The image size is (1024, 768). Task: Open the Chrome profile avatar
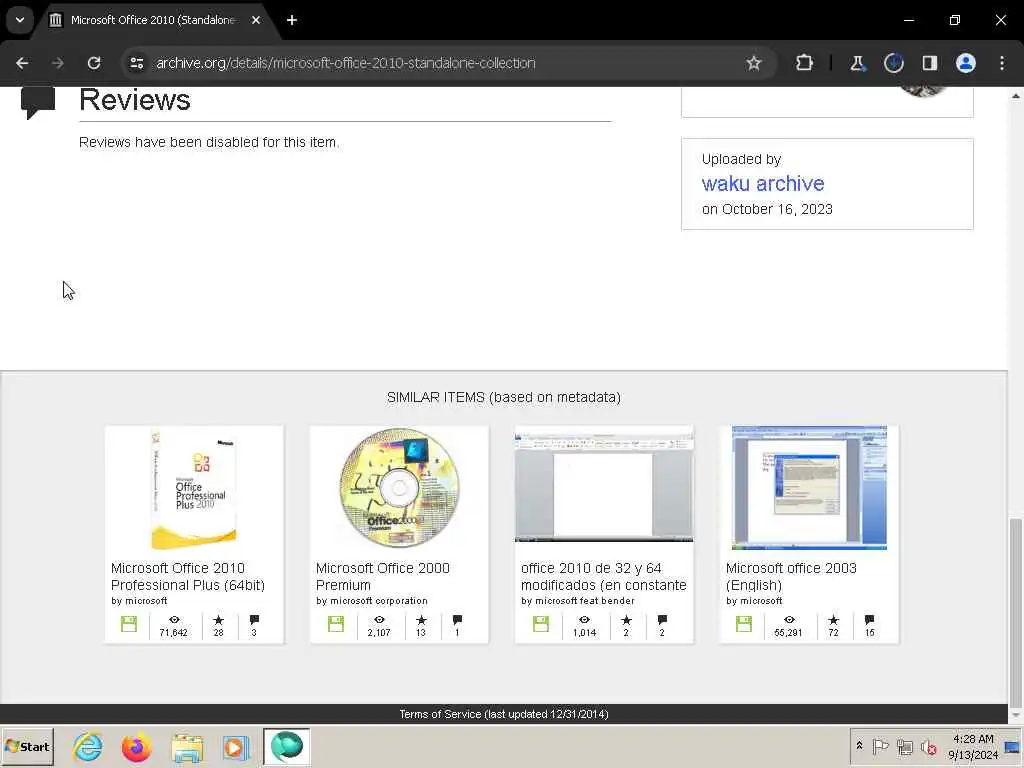pyautogui.click(x=966, y=63)
